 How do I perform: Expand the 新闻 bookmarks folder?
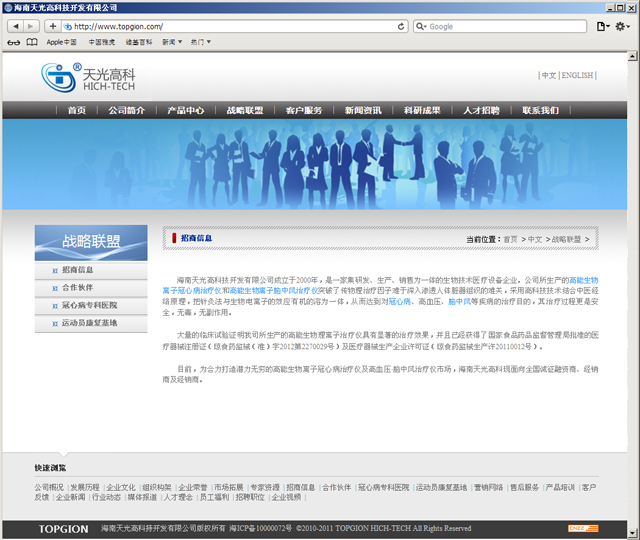[173, 42]
